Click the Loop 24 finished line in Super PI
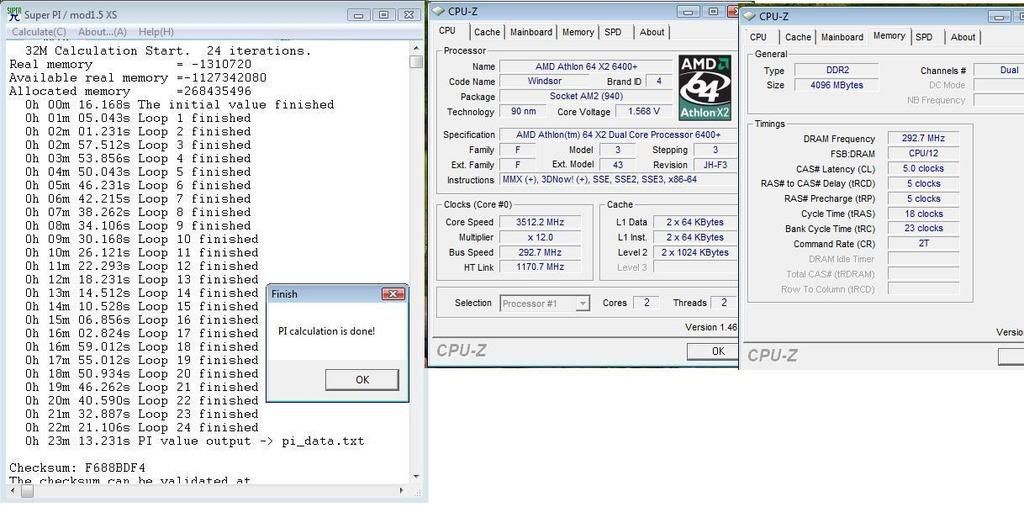 click(x=142, y=427)
